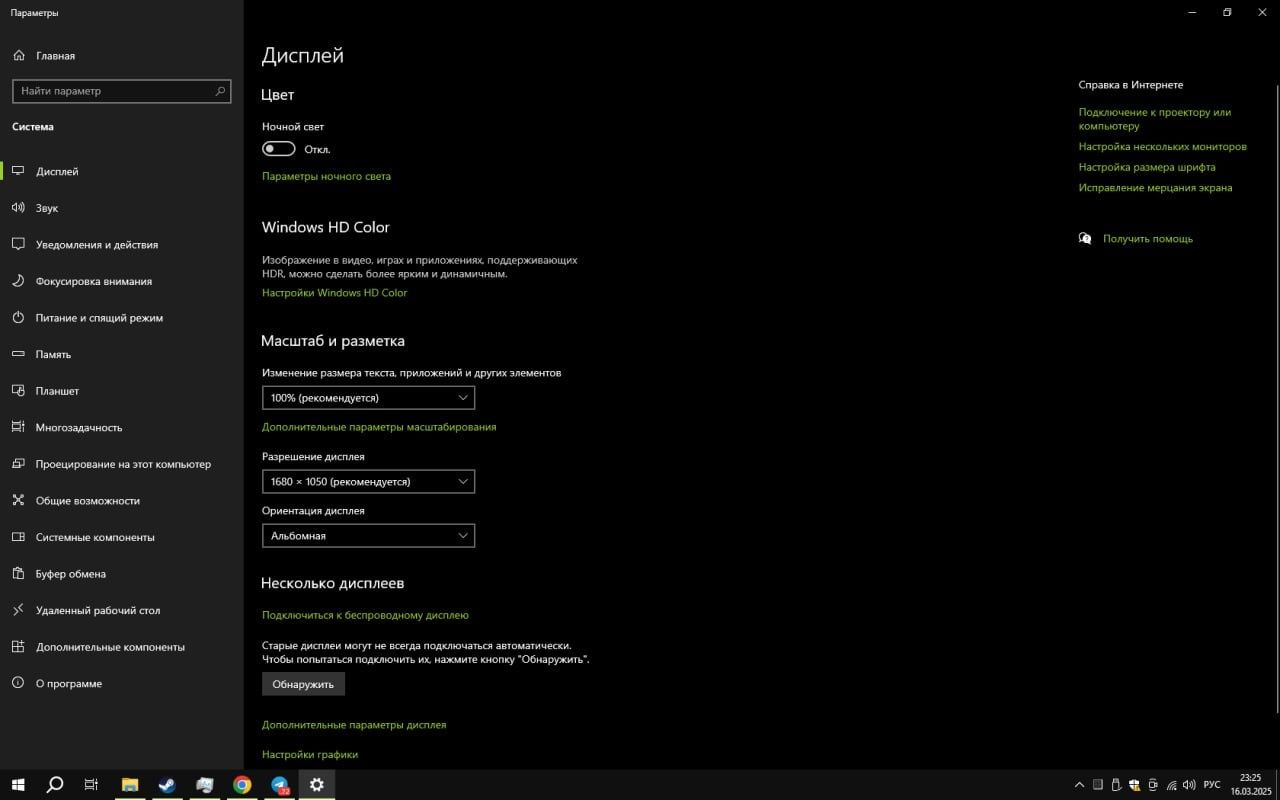Open Task View on the taskbar

[x=91, y=785]
